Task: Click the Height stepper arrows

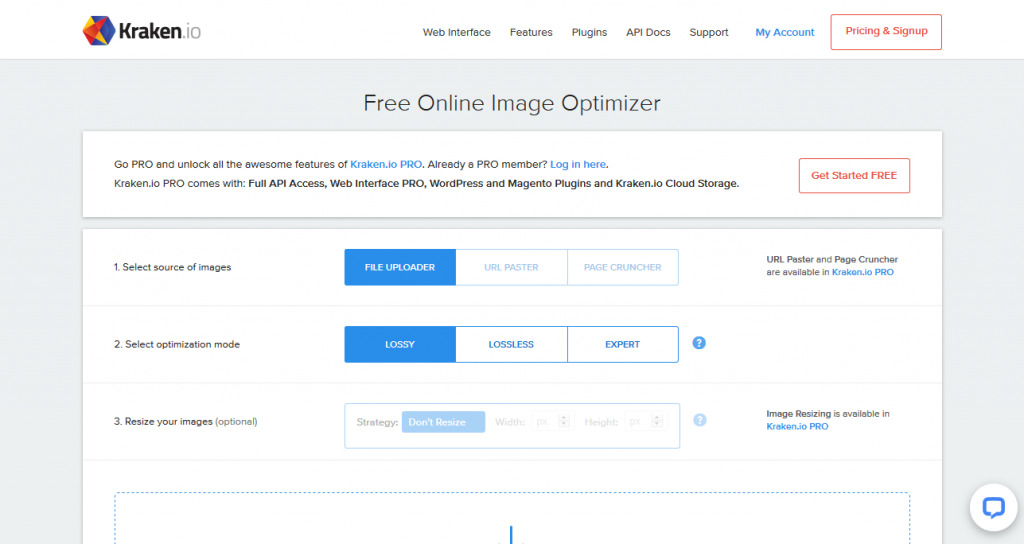Action: (657, 421)
